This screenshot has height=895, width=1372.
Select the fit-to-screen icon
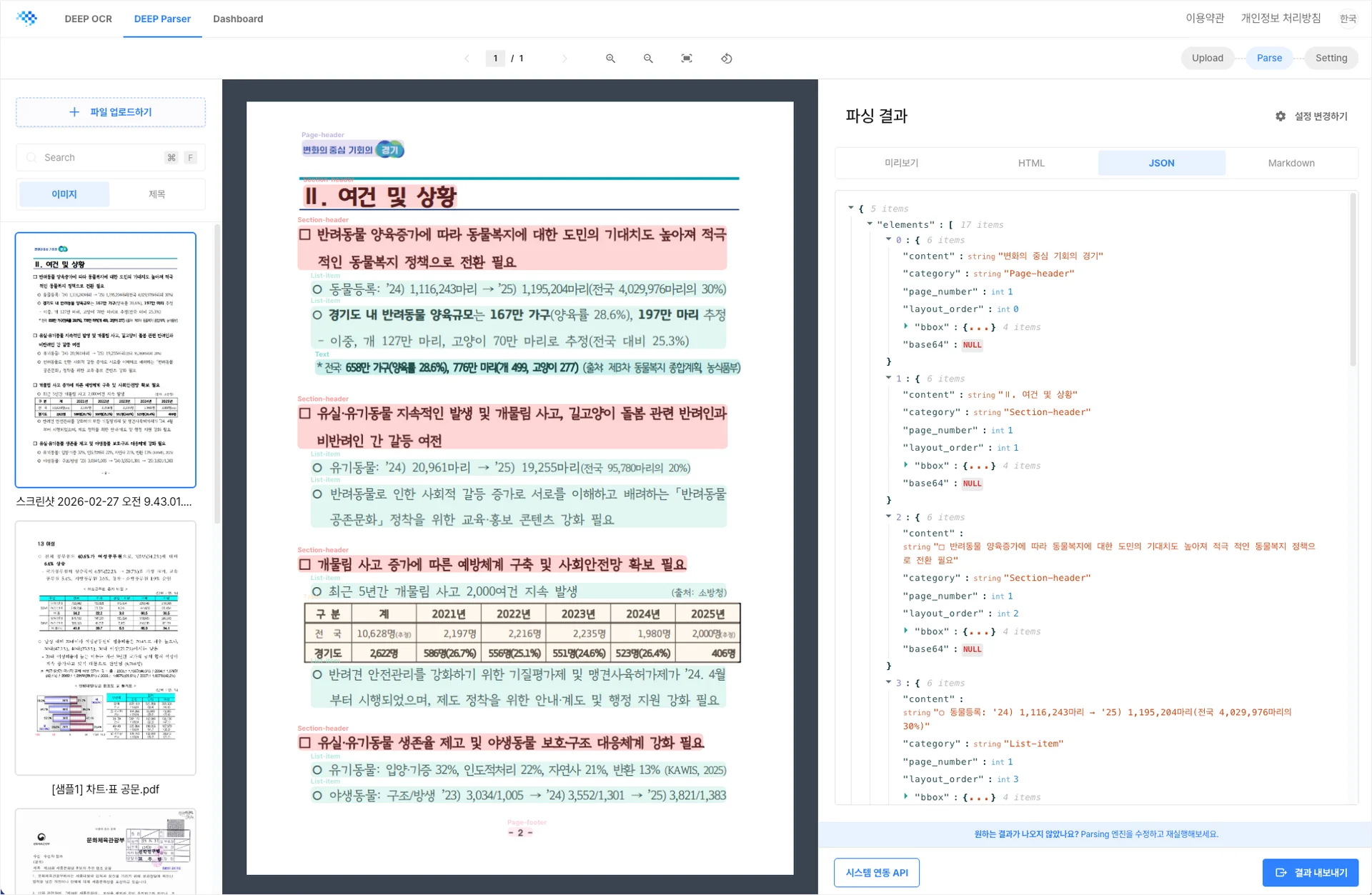click(686, 58)
